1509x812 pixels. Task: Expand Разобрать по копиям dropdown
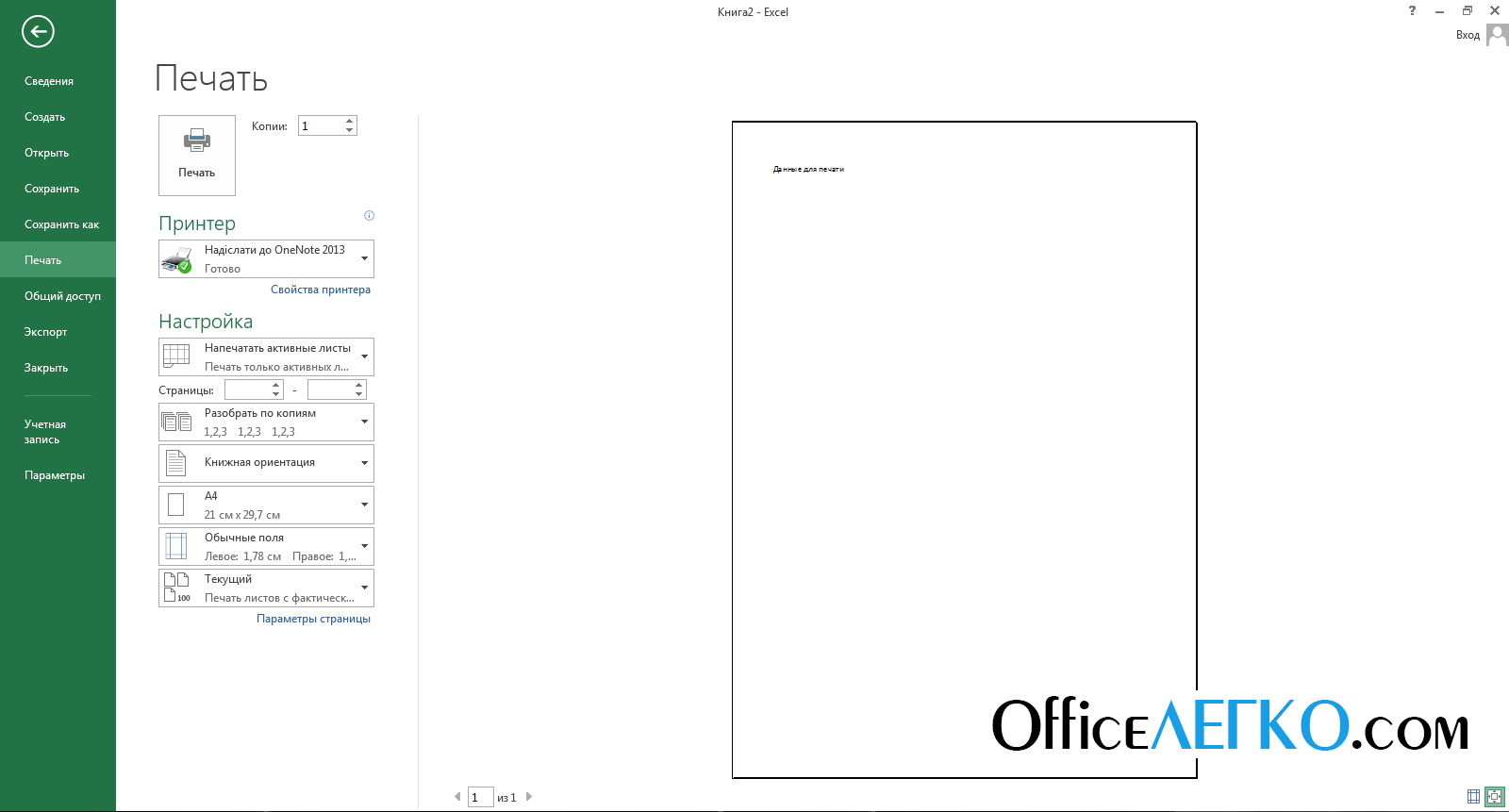click(x=266, y=422)
